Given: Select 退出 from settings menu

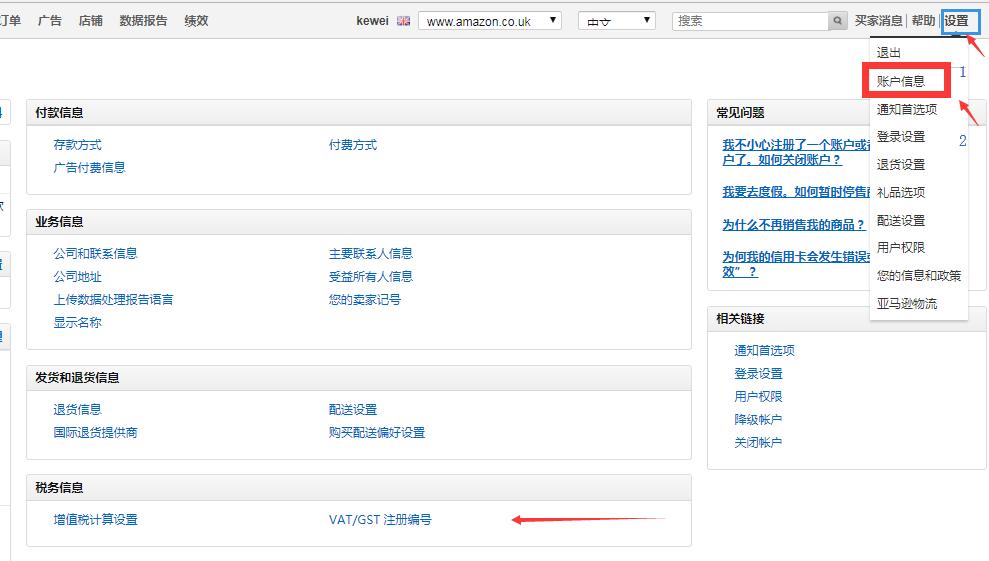Looking at the screenshot, I should (x=889, y=53).
